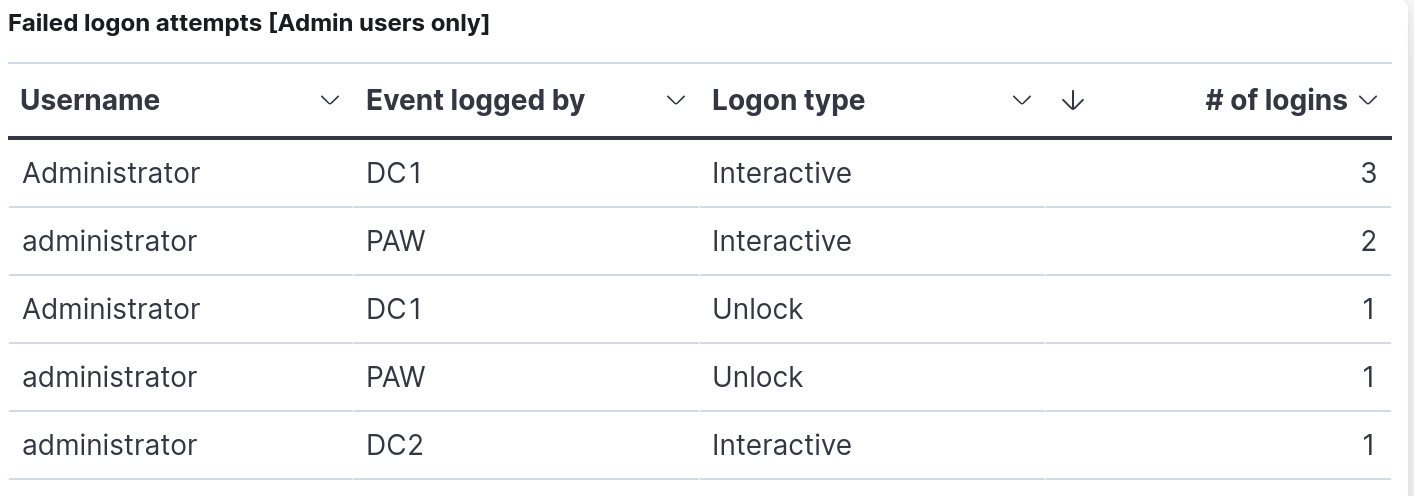Image resolution: width=1414 pixels, height=496 pixels.
Task: Click the Username column header
Action: pyautogui.click(x=90, y=100)
